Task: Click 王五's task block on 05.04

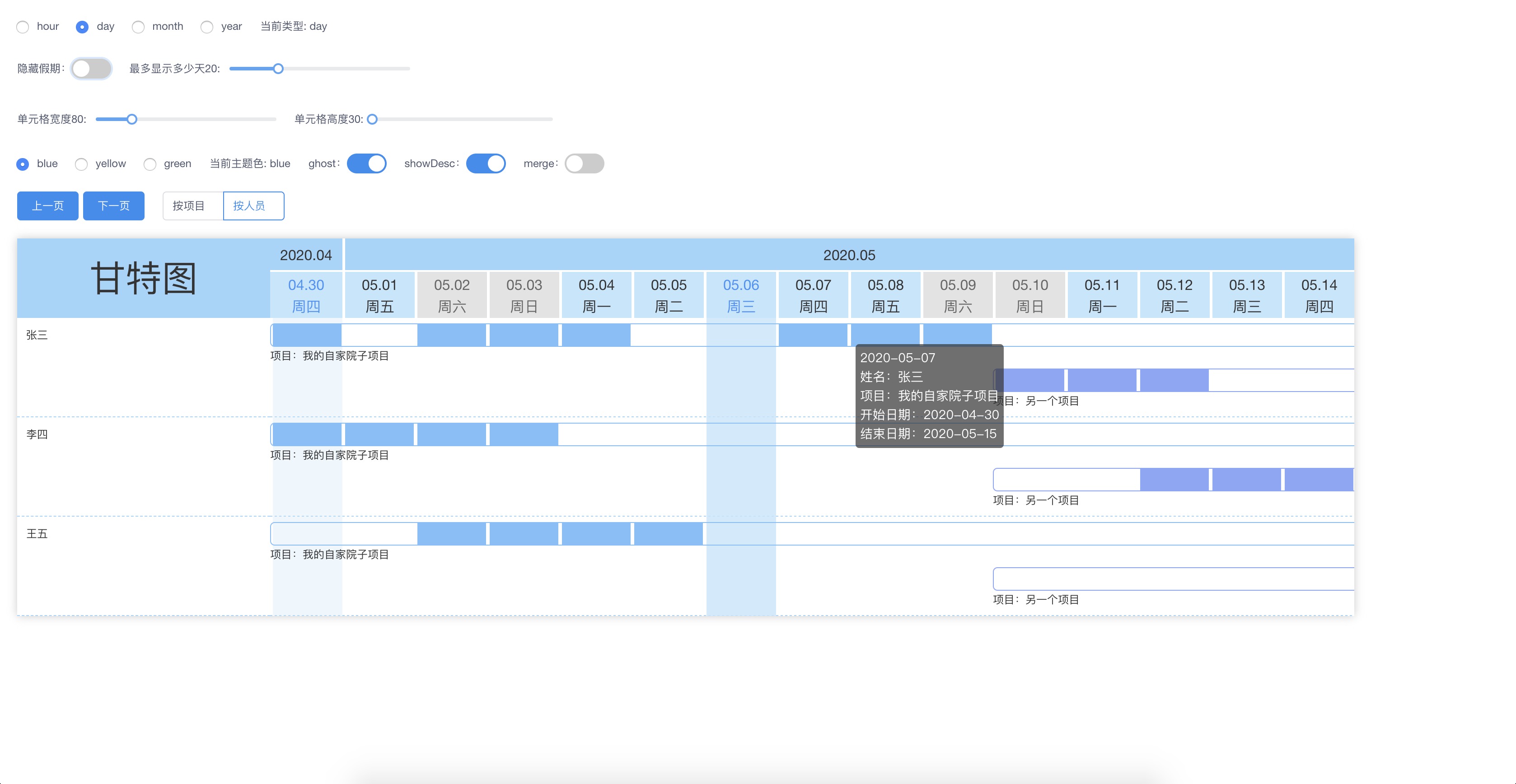Action: 596,534
